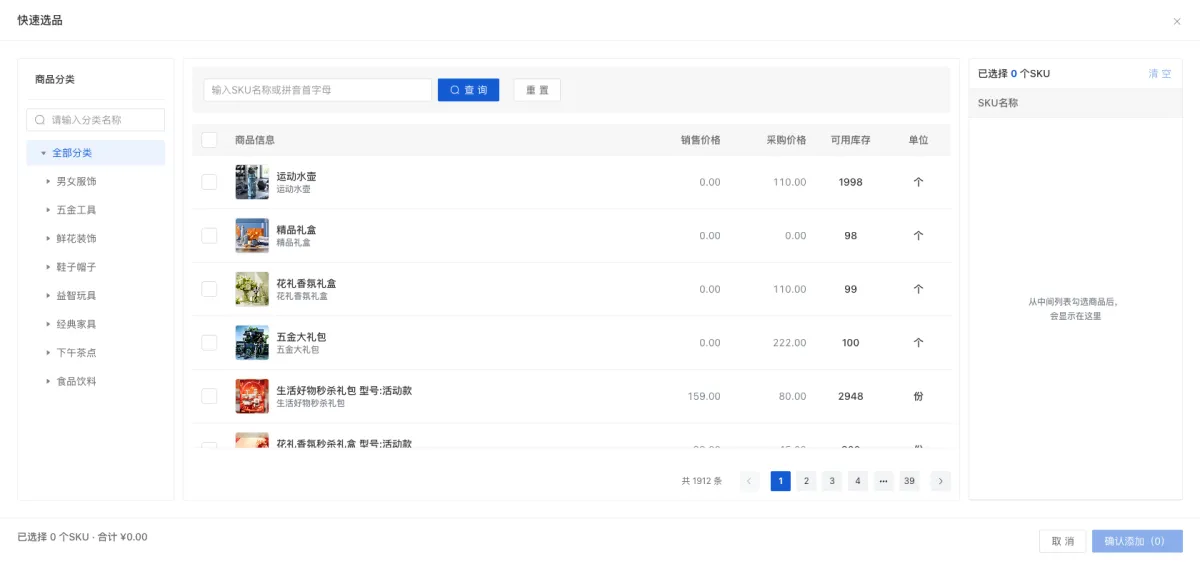1200x564 pixels.
Task: Check the 花礼香氛礼盒 row checkbox
Action: 209,289
